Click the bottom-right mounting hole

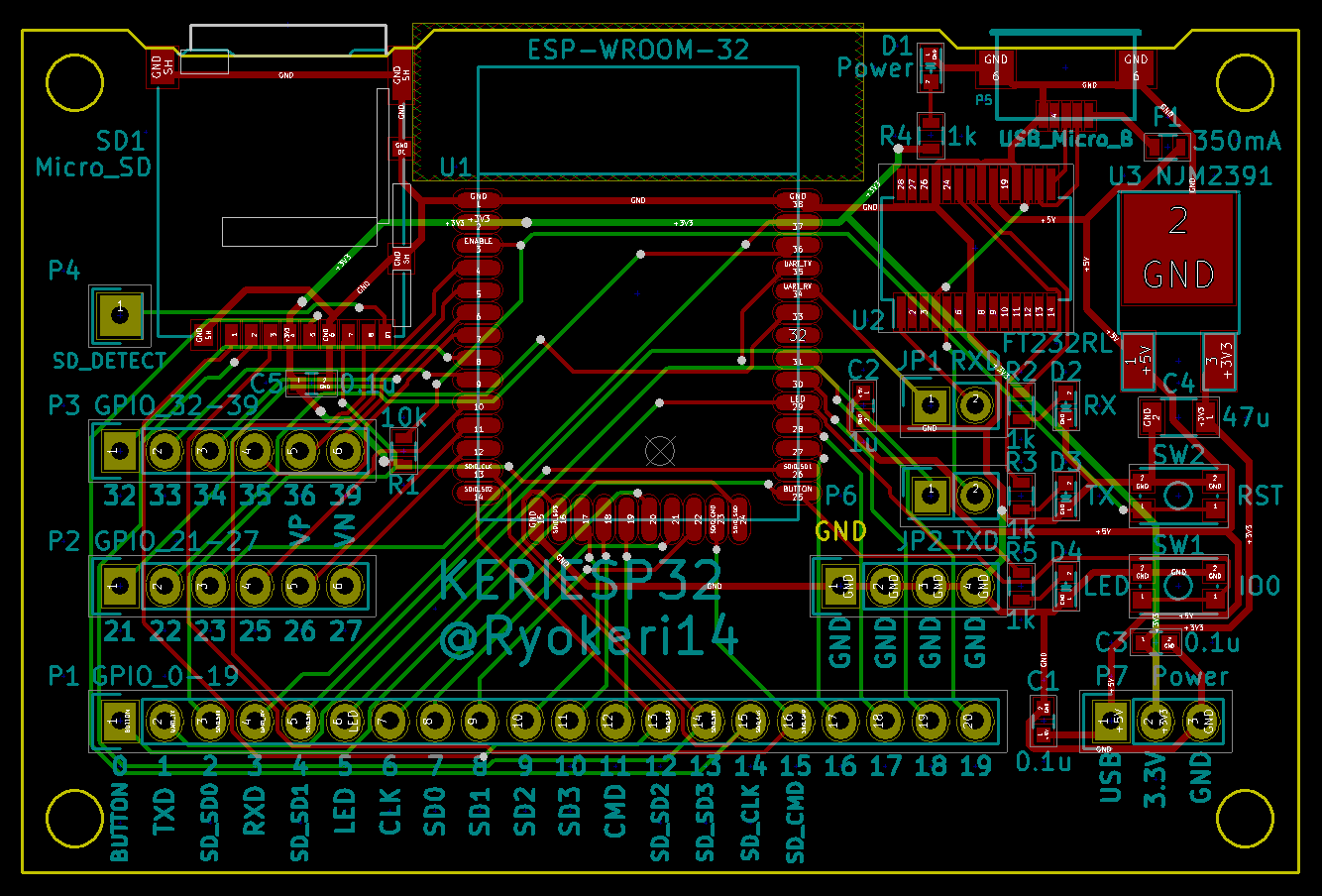point(1245,818)
